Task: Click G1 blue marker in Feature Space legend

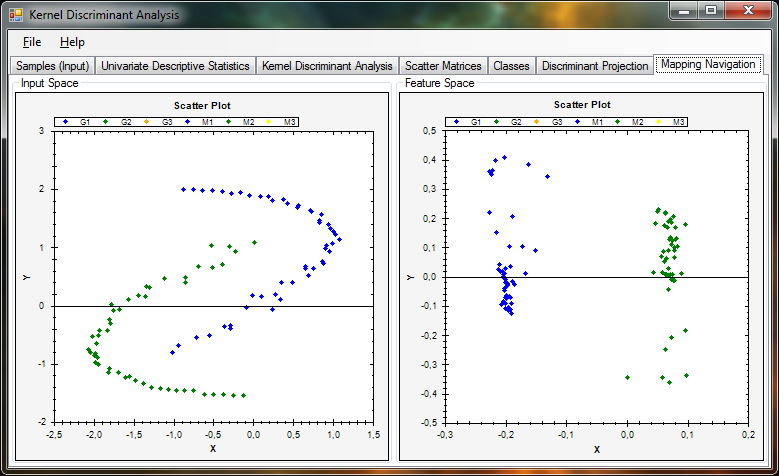Action: (456, 122)
